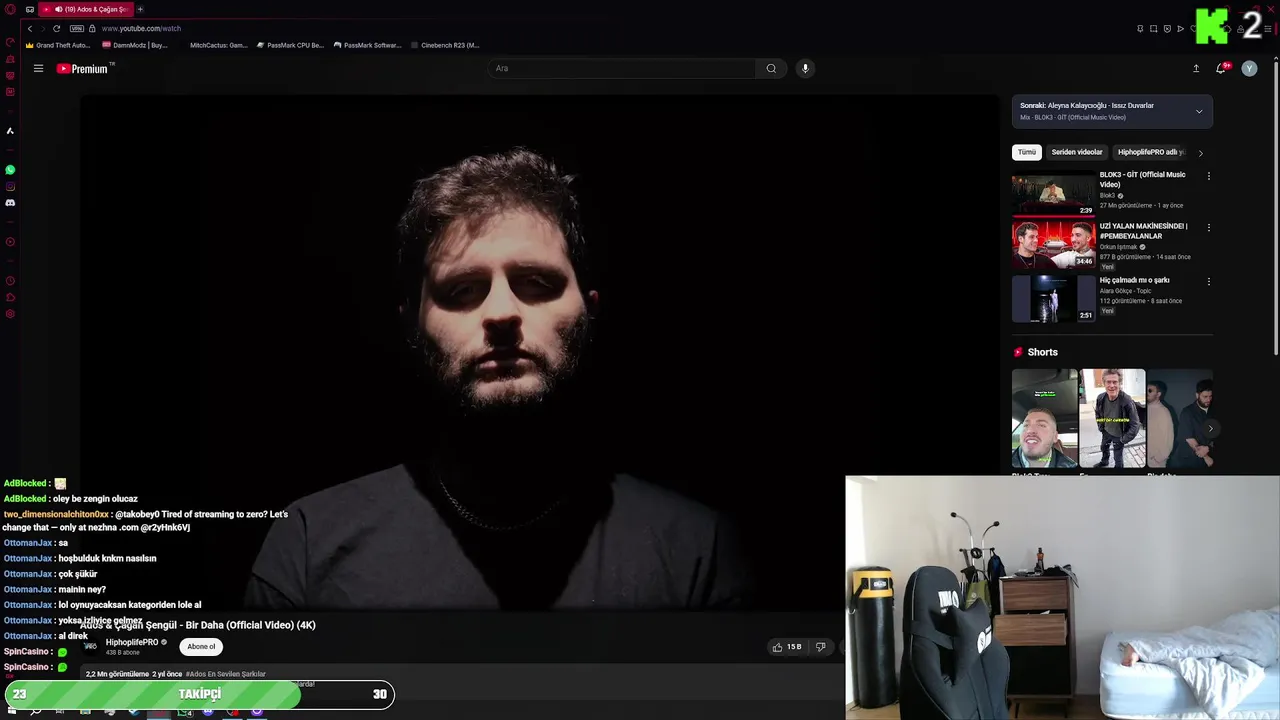This screenshot has height=720, width=1280.
Task: Open a new browser tab
Action: [x=140, y=9]
